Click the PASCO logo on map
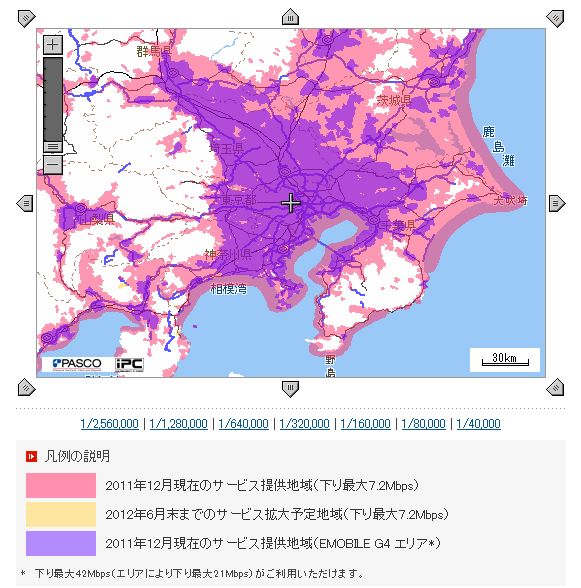Screen dimensions: 581x588 point(77,364)
